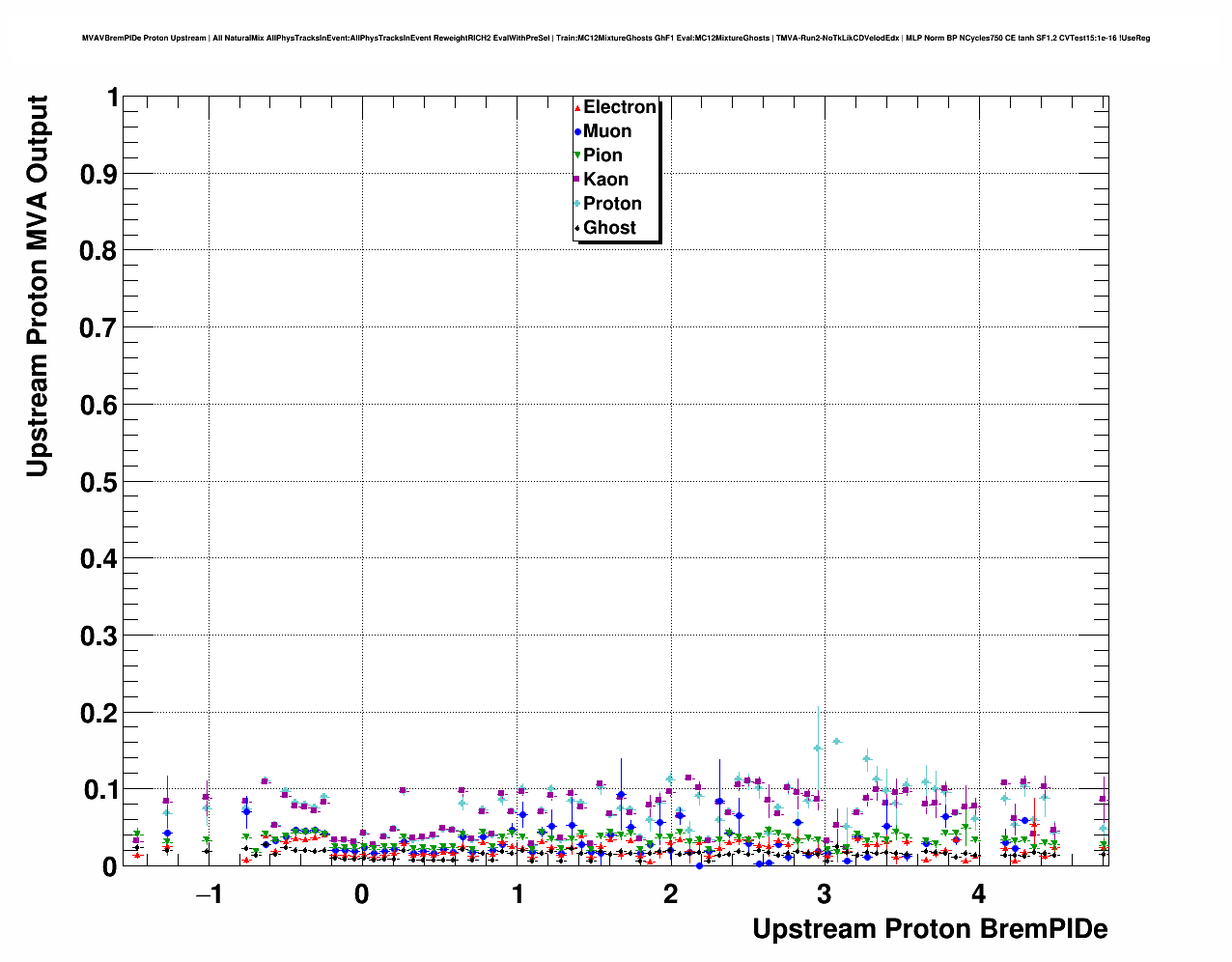Select the 'Upstream Proton MVA Output' y-axis title
Image resolution: width=1232 pixels, height=962 pixels.
(x=37, y=286)
